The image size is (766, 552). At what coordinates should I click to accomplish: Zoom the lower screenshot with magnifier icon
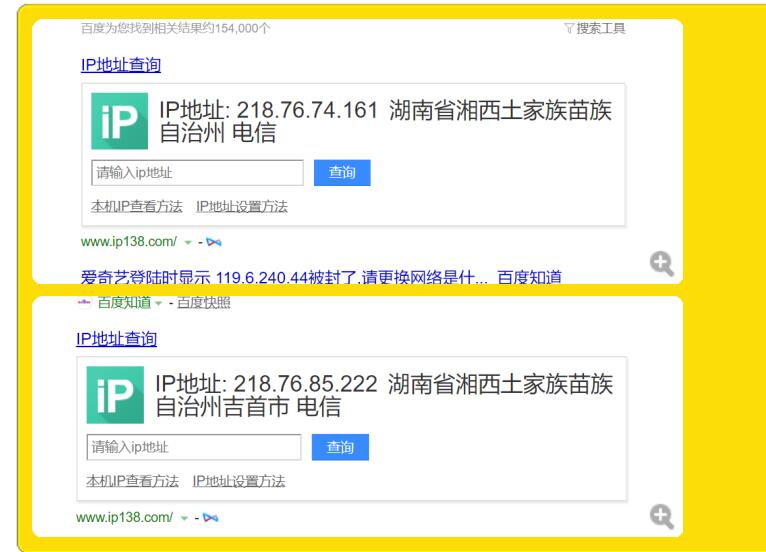[x=662, y=516]
